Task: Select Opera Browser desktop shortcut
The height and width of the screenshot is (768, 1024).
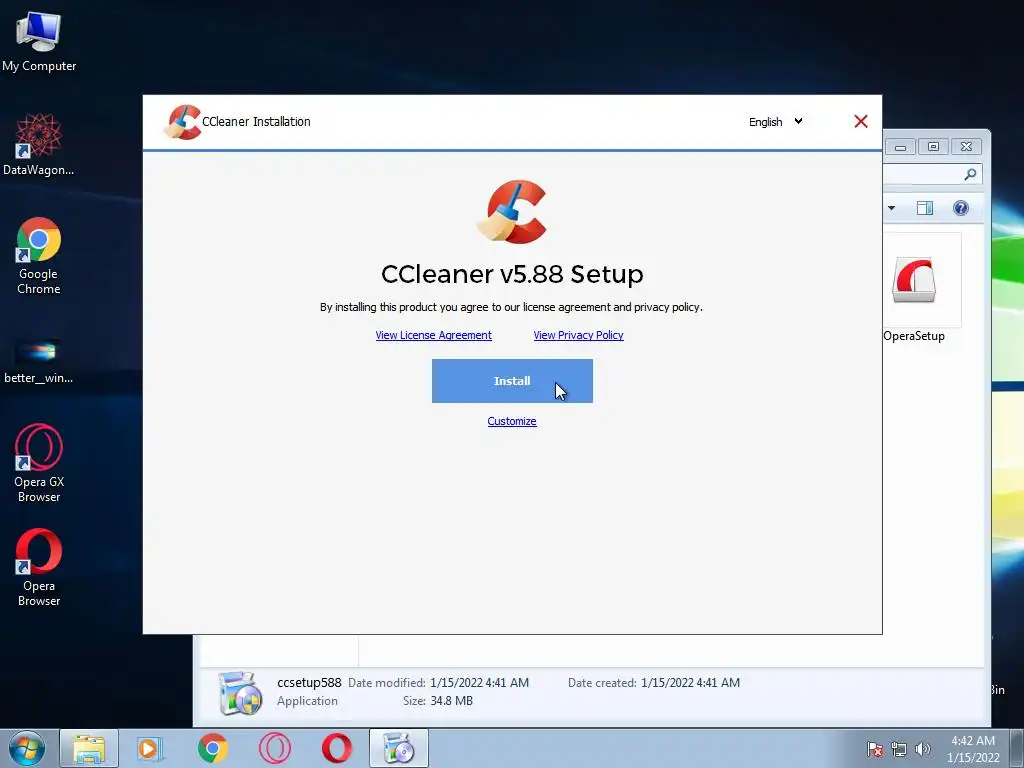Action: (39, 568)
